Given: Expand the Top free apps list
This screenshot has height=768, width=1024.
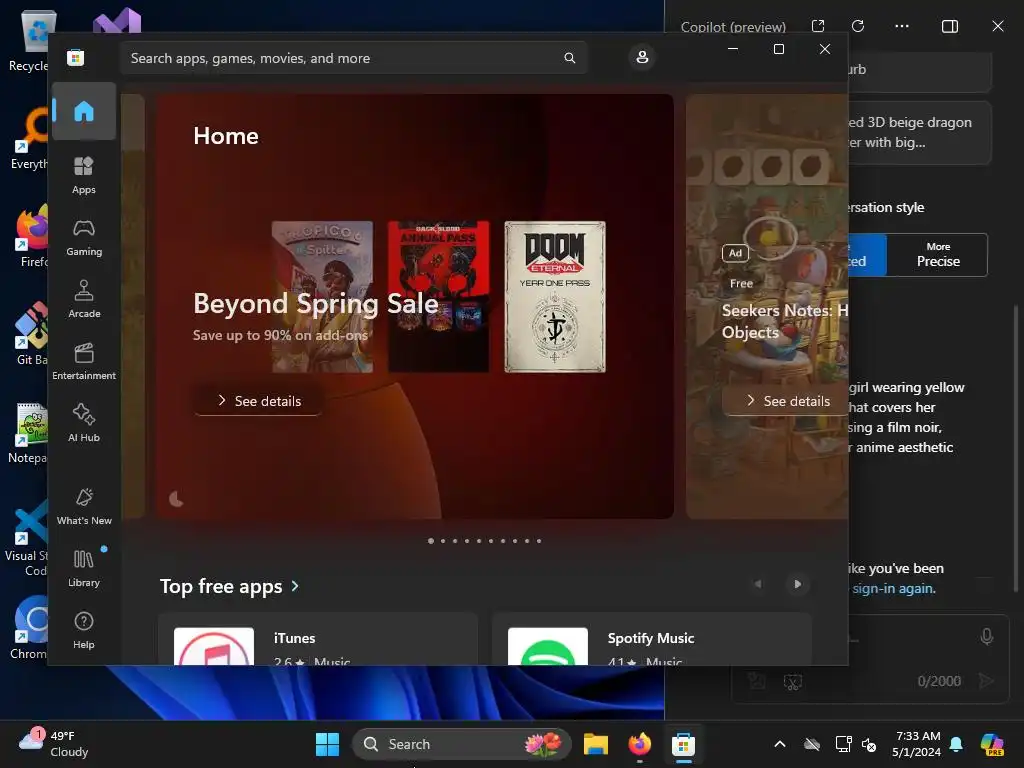Looking at the screenshot, I should point(229,586).
